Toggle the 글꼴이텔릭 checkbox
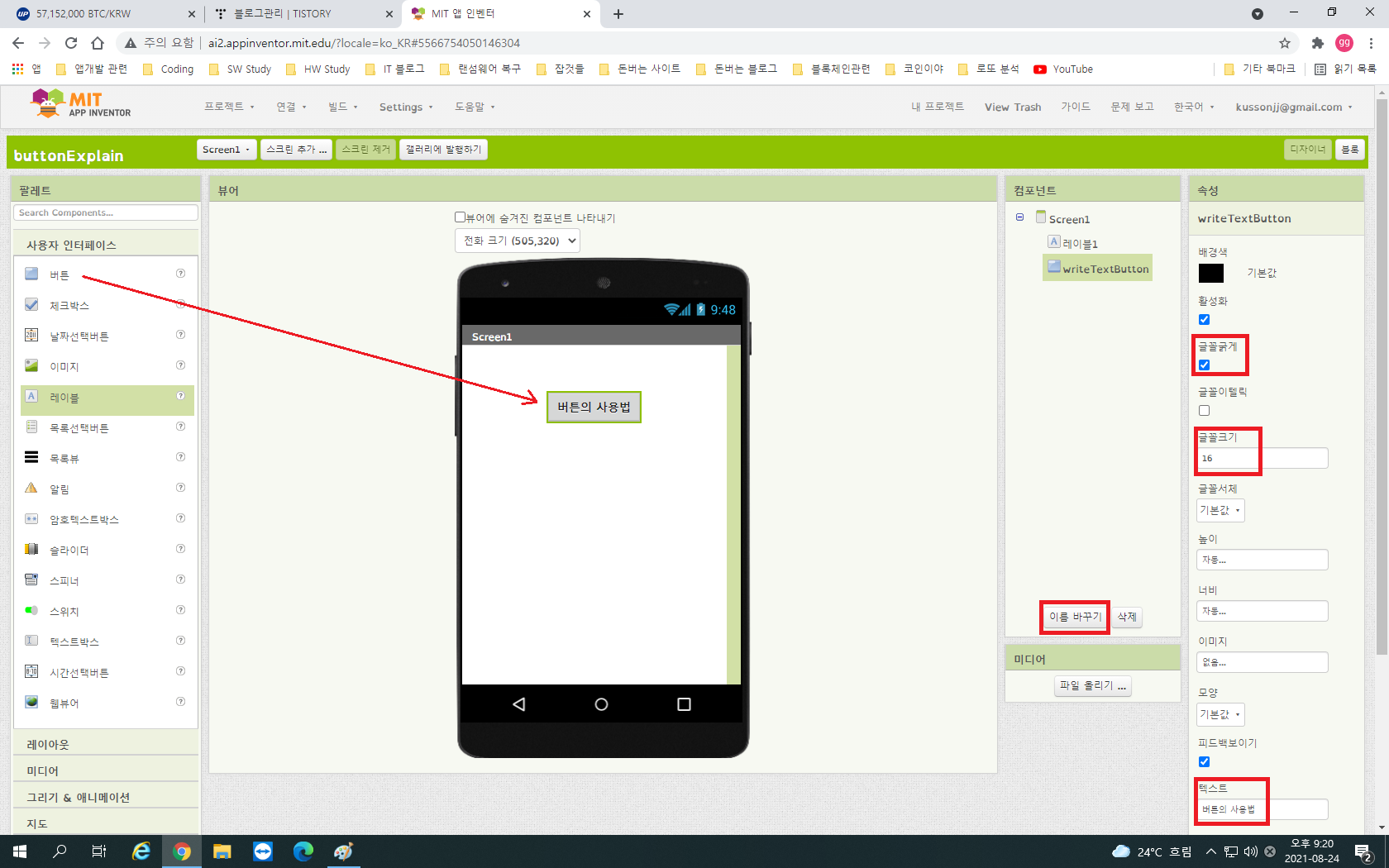 tap(1204, 410)
